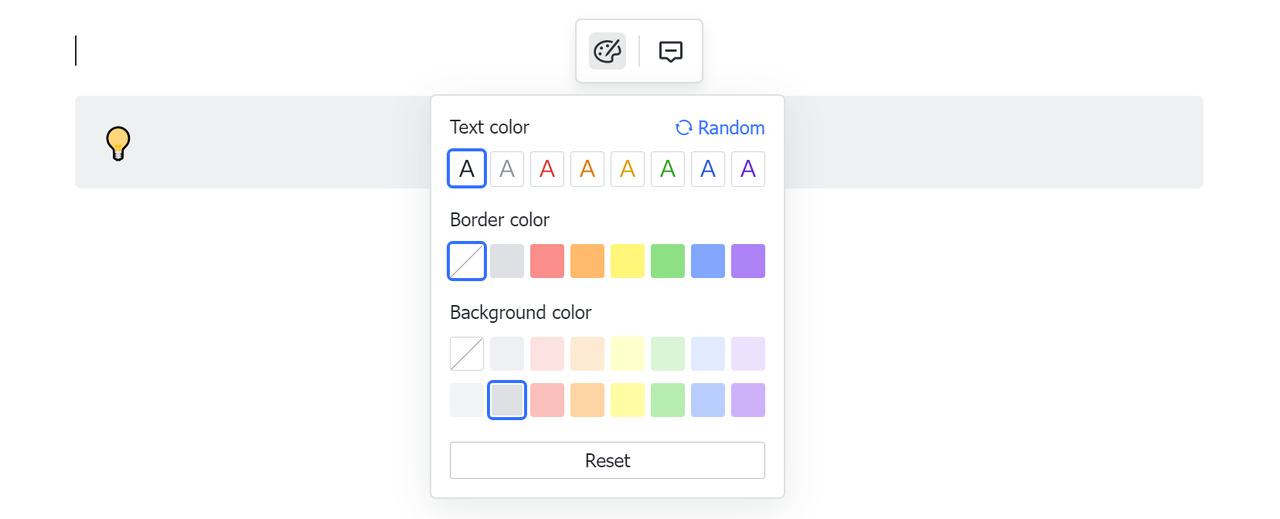Choose the no border color option
The image size is (1280, 519).
click(467, 261)
